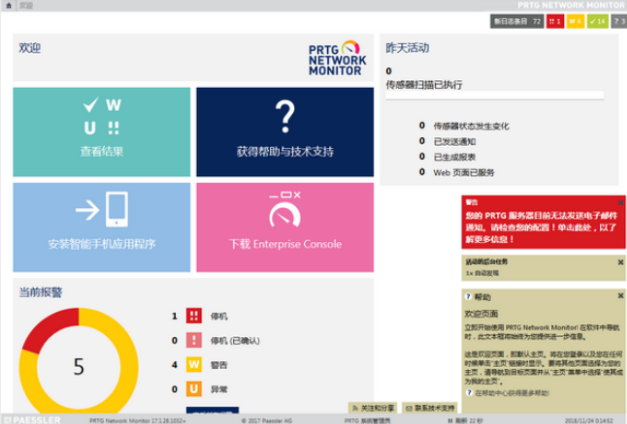Open 安装智能手机应用程序 tile
The image size is (627, 424).
pos(102,228)
